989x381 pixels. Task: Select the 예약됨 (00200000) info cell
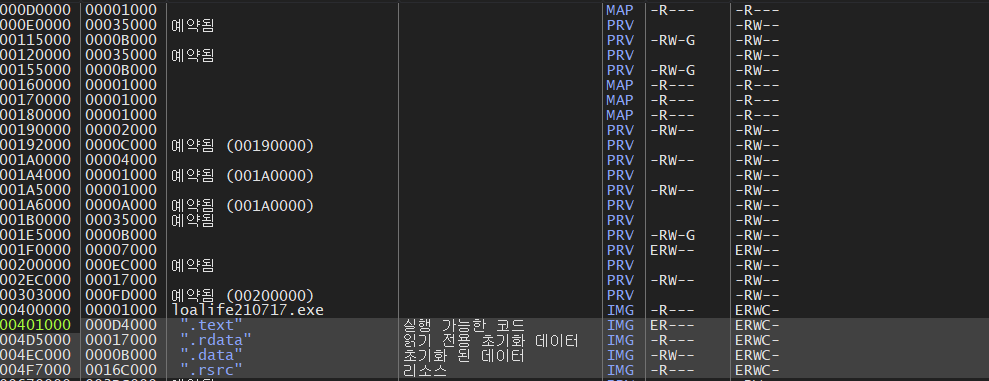(243, 295)
